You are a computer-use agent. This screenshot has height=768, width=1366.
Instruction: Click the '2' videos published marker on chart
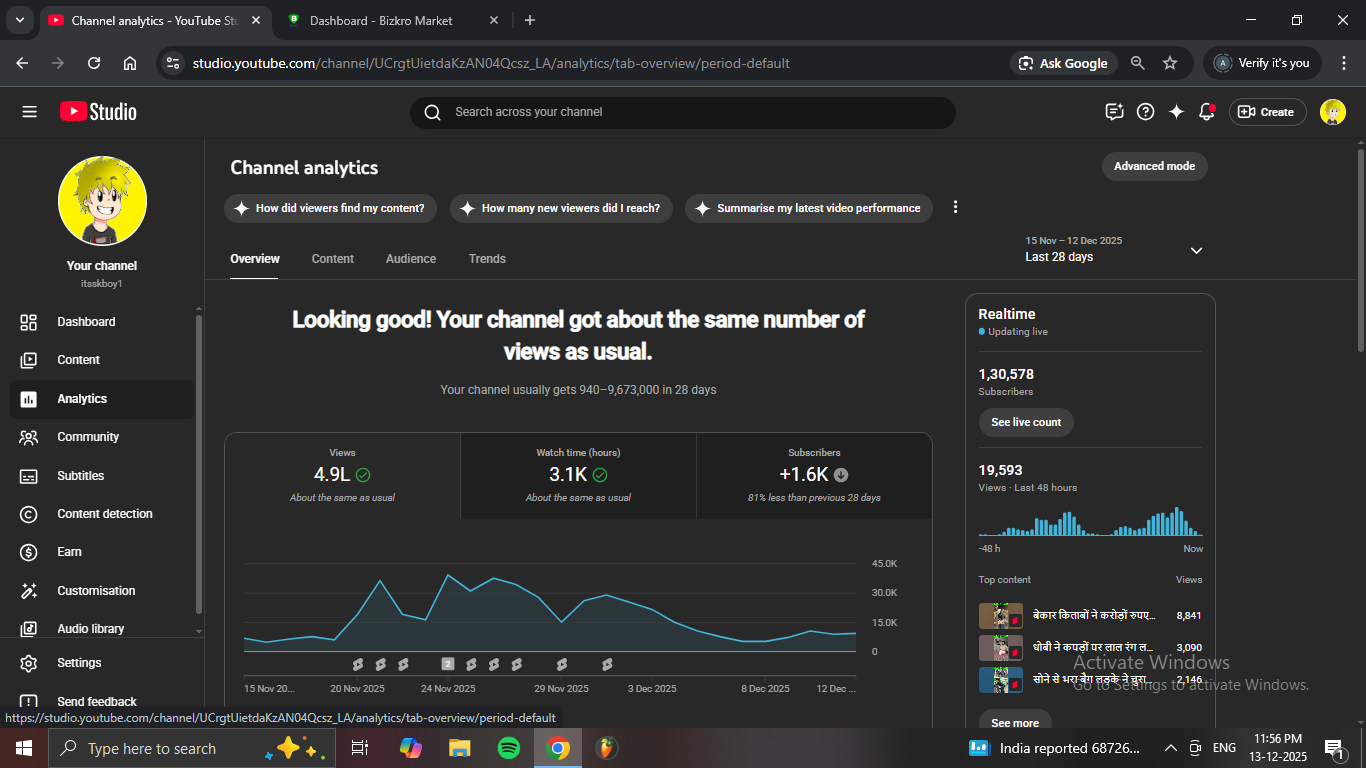[x=448, y=664]
